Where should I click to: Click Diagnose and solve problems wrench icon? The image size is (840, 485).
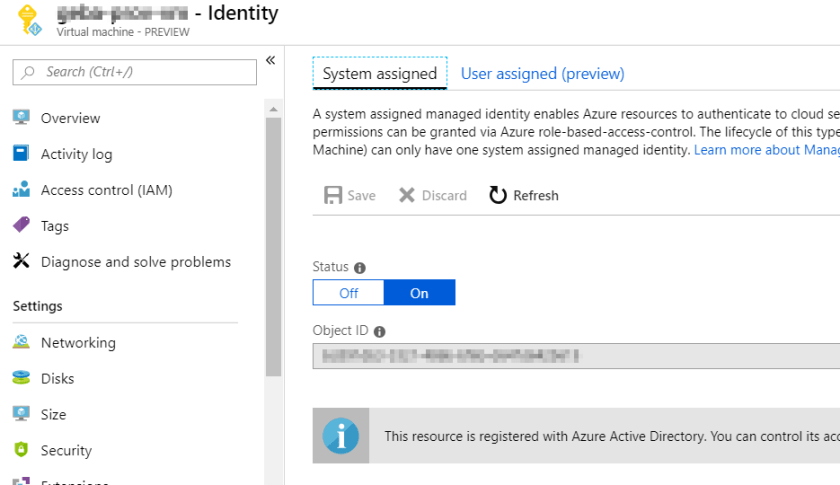(x=21, y=262)
